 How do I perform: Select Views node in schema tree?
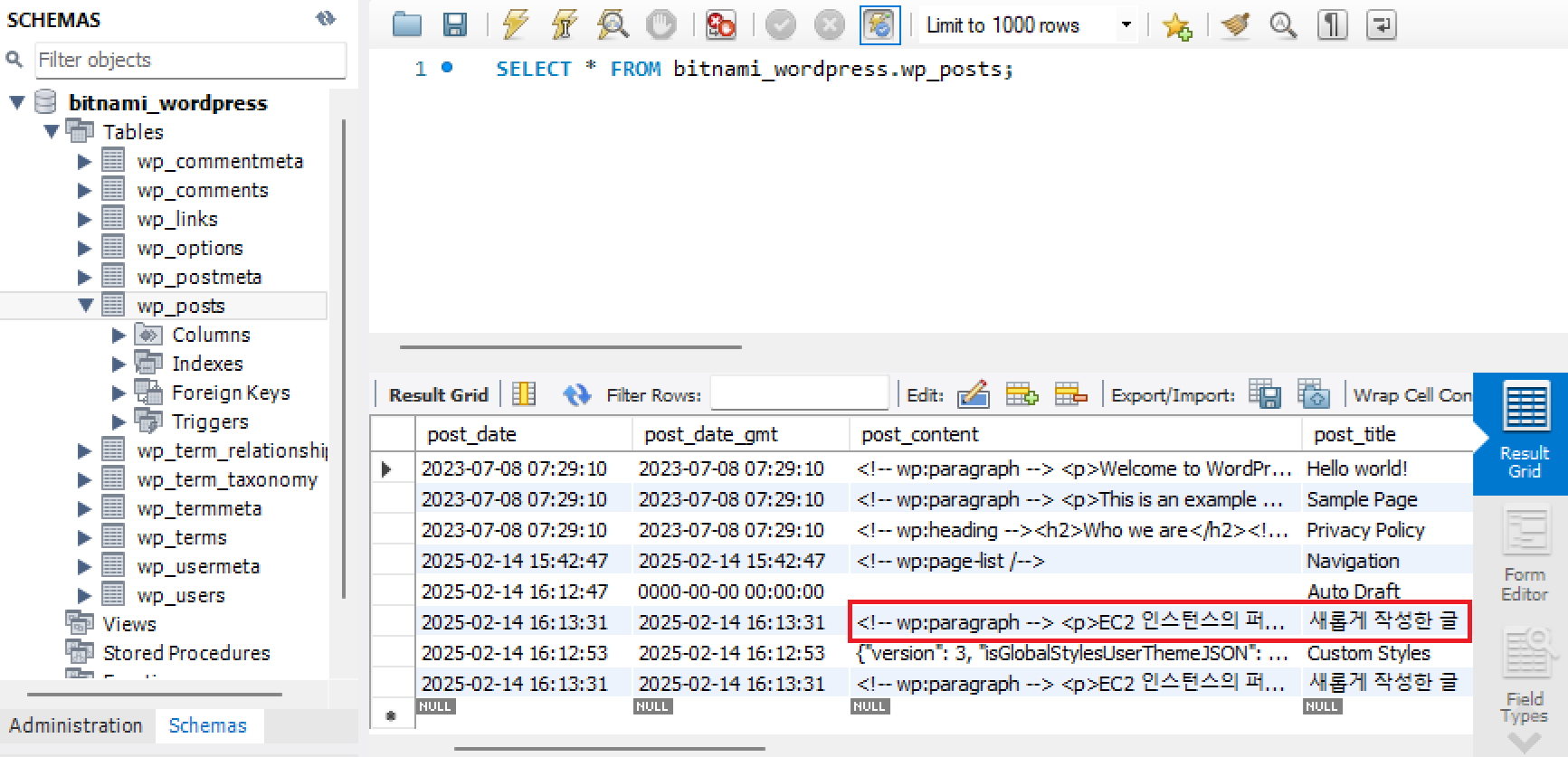[x=129, y=624]
